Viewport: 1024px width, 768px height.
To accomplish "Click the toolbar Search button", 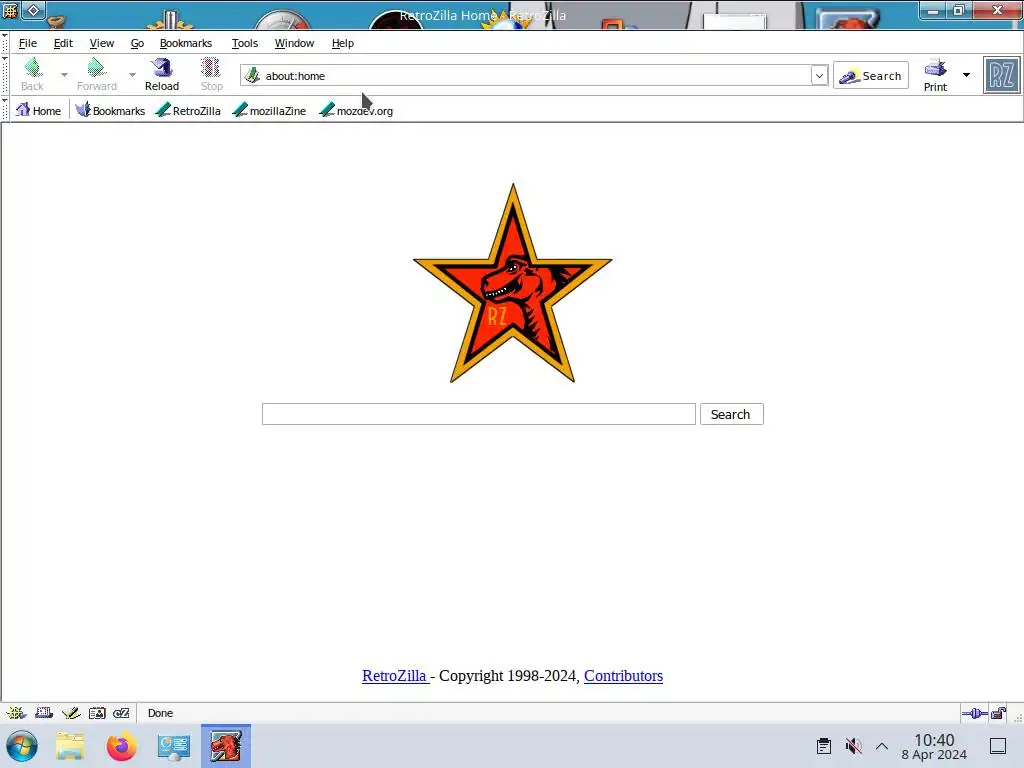I will point(871,76).
